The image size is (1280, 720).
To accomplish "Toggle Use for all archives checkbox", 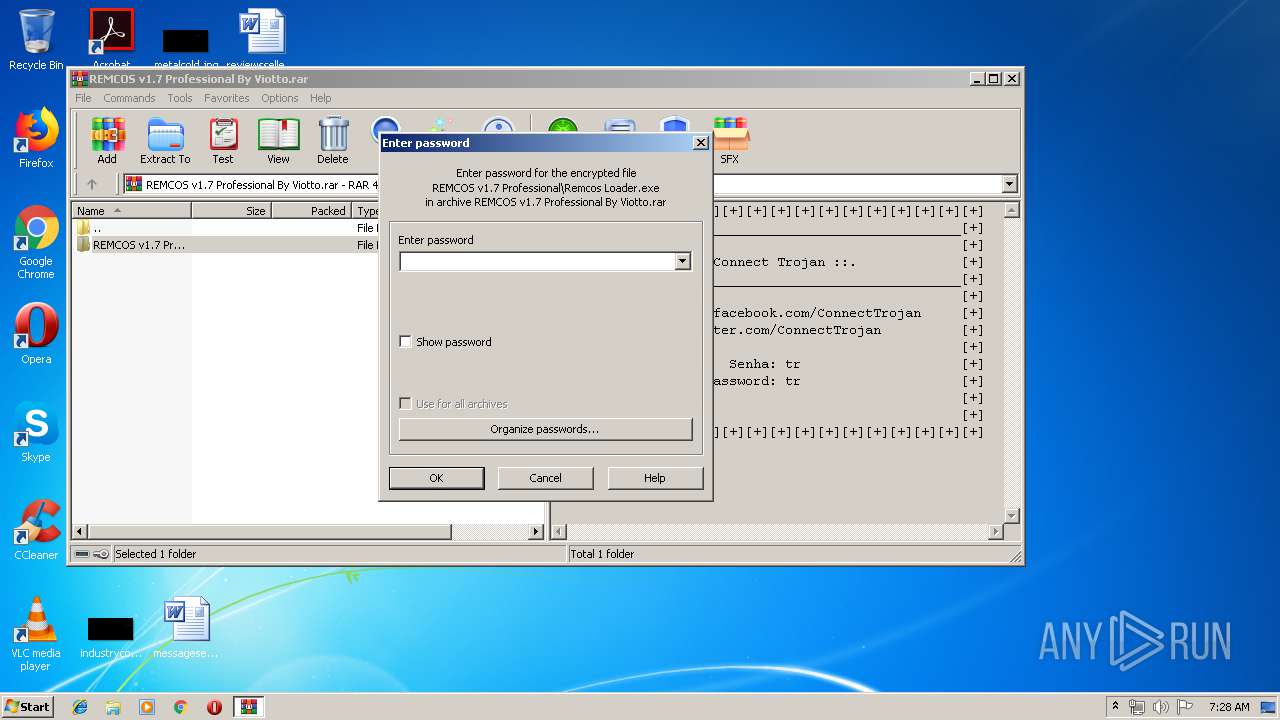I will click(405, 404).
